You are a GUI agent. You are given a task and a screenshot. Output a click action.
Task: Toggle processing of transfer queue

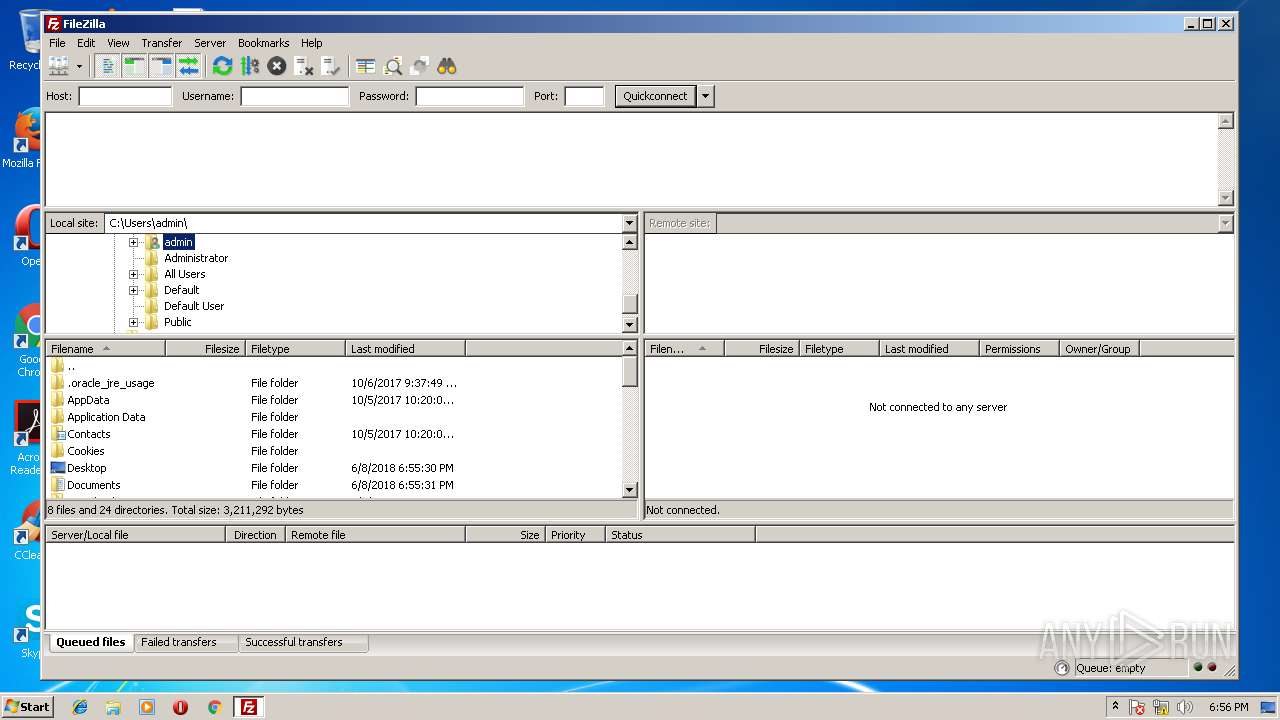coord(250,66)
